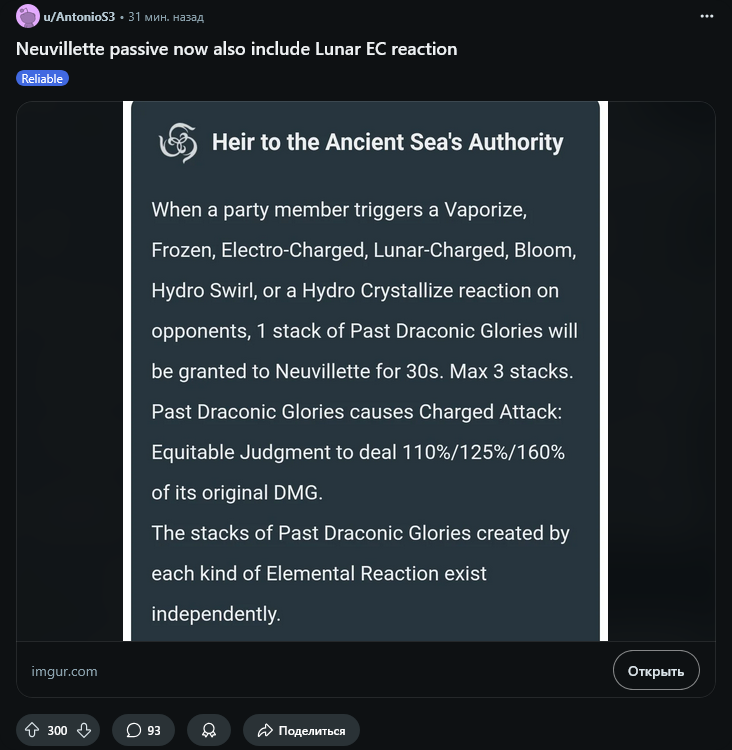Image resolution: width=732 pixels, height=750 pixels.
Task: Click the 93 comment count
Action: pyautogui.click(x=154, y=731)
